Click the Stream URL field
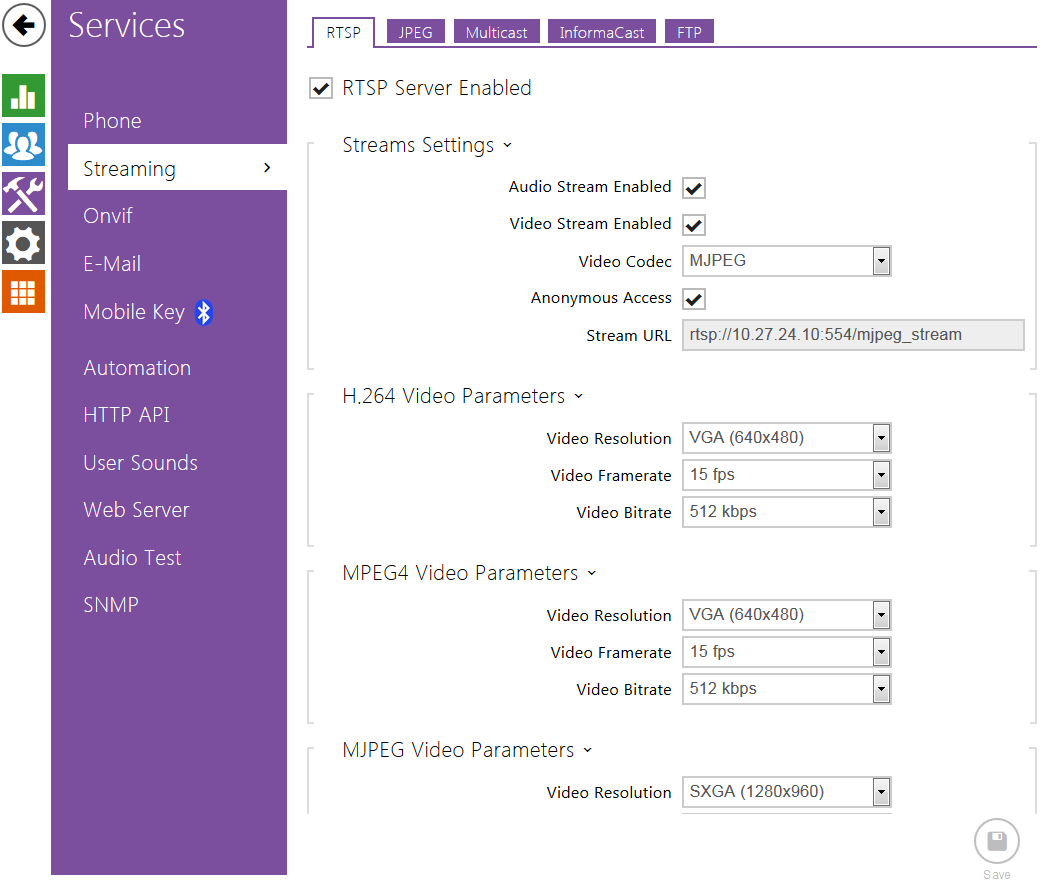This screenshot has height=885, width=1052. 853,335
